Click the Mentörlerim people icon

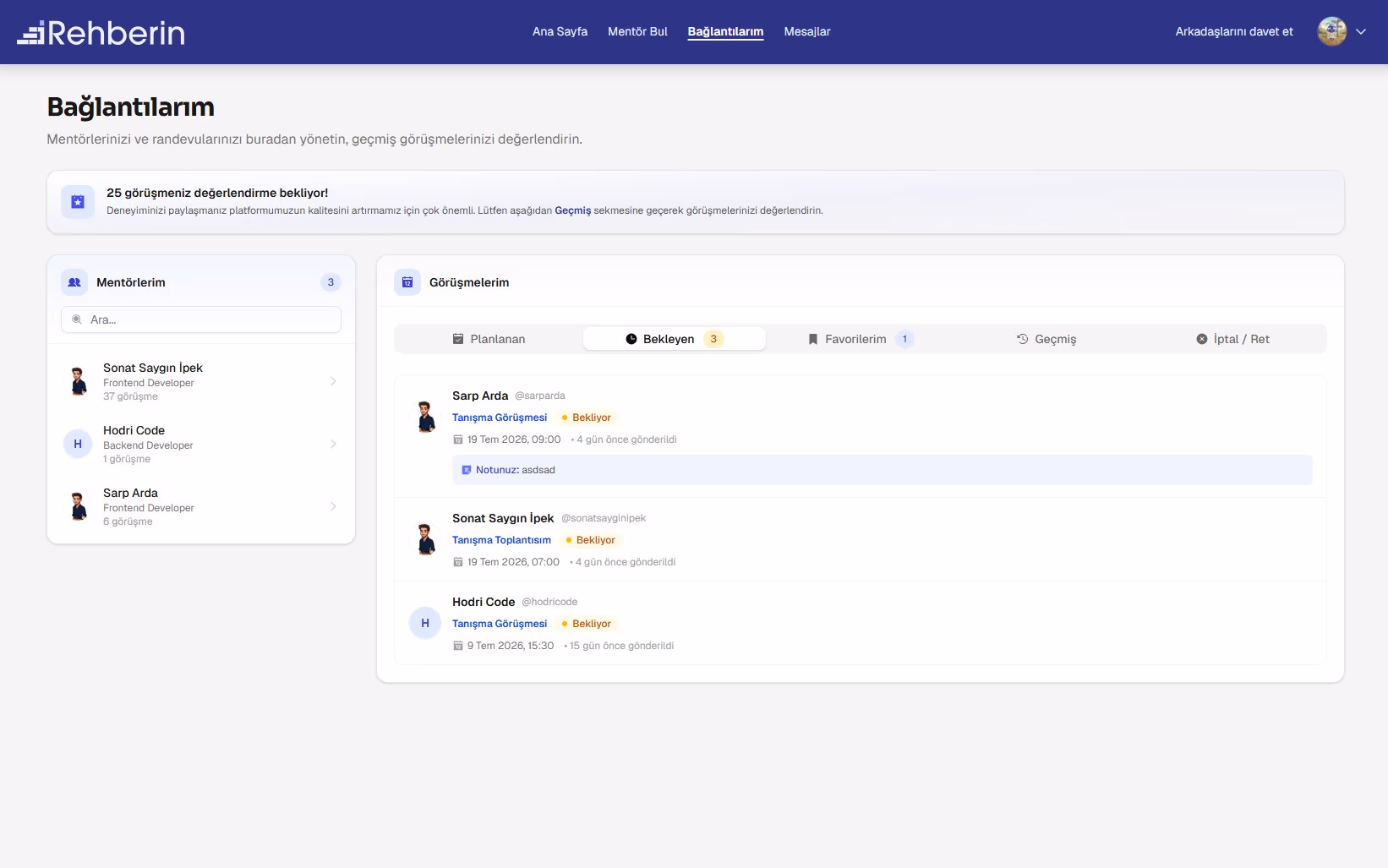(74, 282)
